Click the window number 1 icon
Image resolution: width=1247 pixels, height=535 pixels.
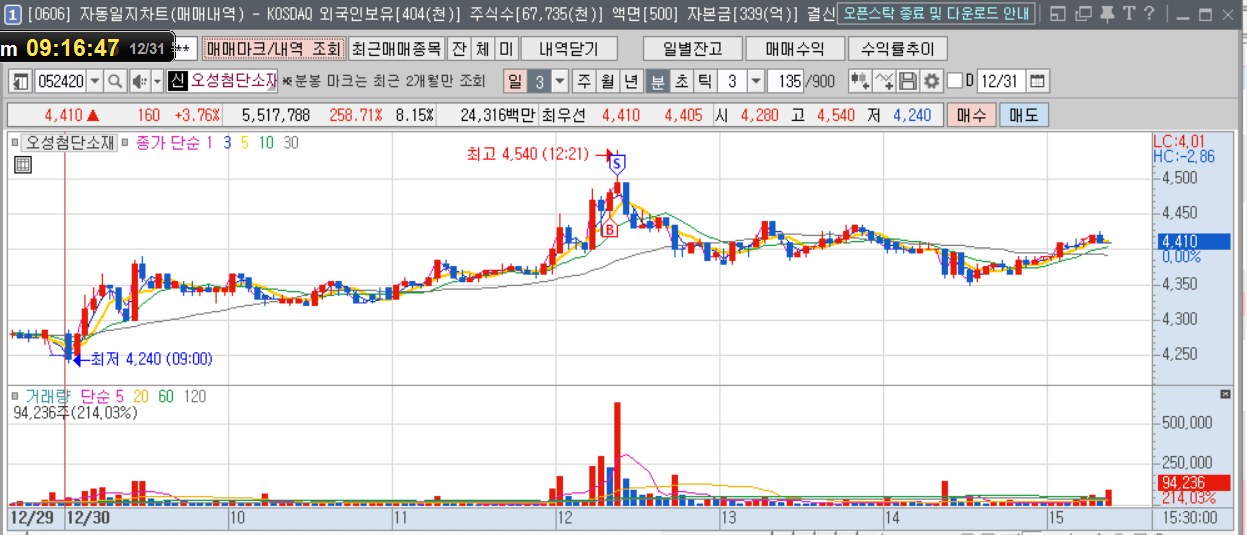pos(13,14)
